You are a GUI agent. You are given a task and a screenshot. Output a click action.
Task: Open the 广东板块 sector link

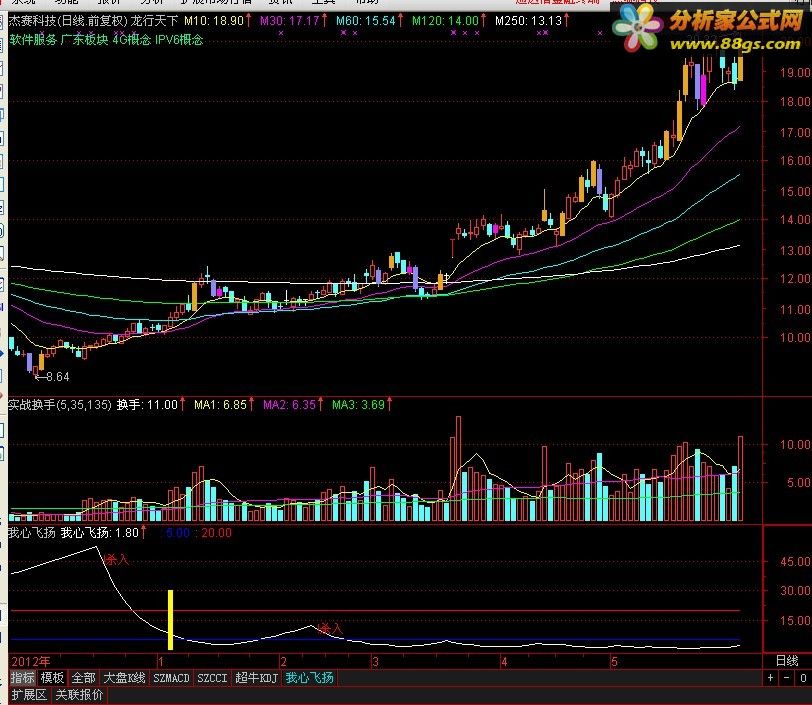(x=84, y=39)
